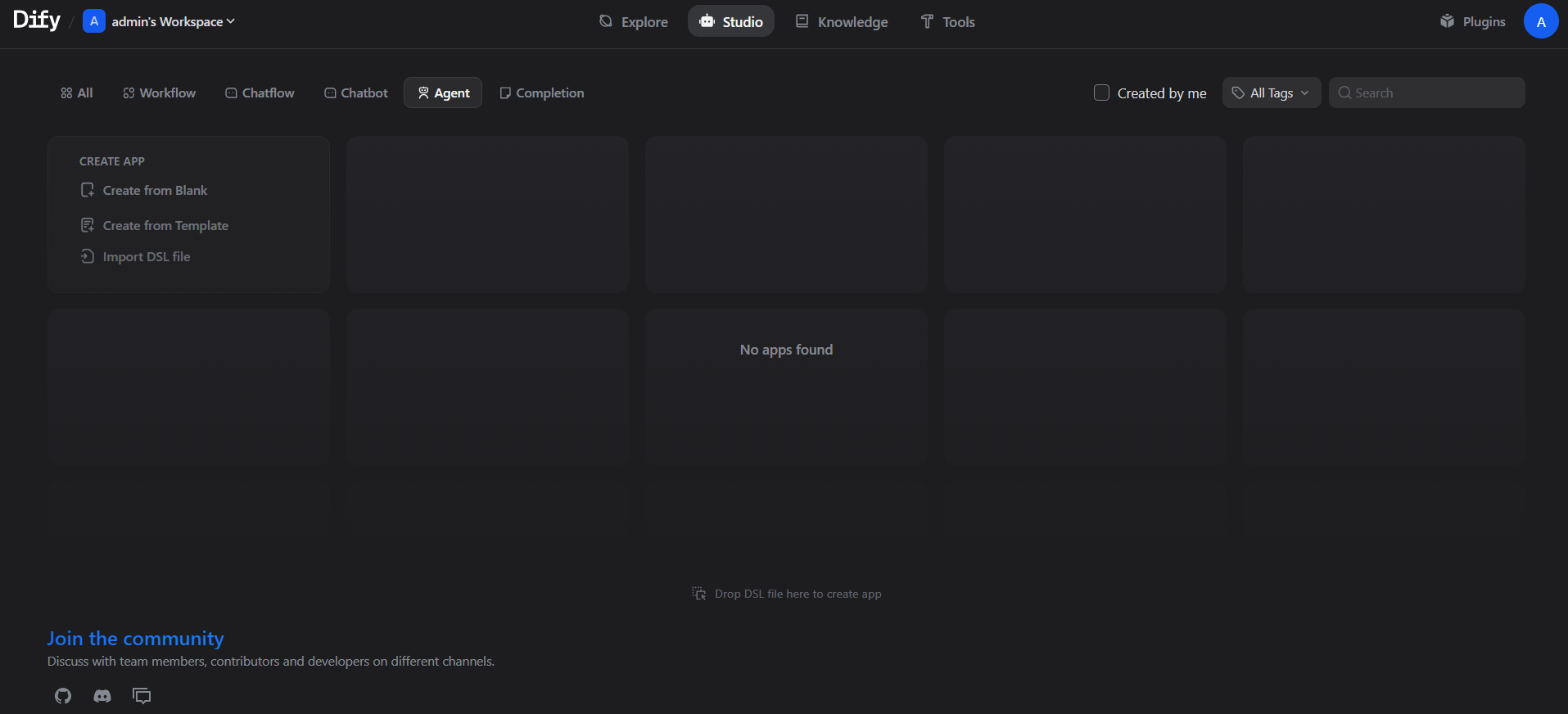This screenshot has width=1568, height=714.
Task: Show All app types tab
Action: click(x=77, y=93)
